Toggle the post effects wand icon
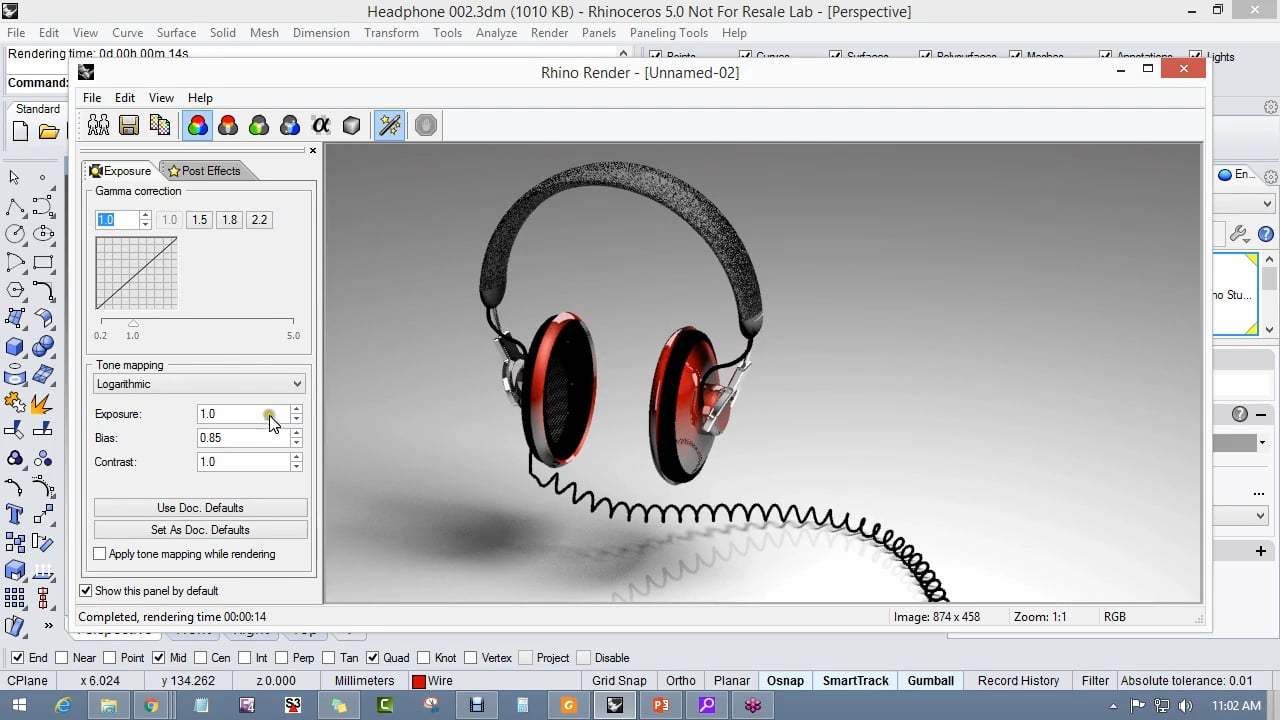The height and width of the screenshot is (720, 1280). (x=389, y=125)
